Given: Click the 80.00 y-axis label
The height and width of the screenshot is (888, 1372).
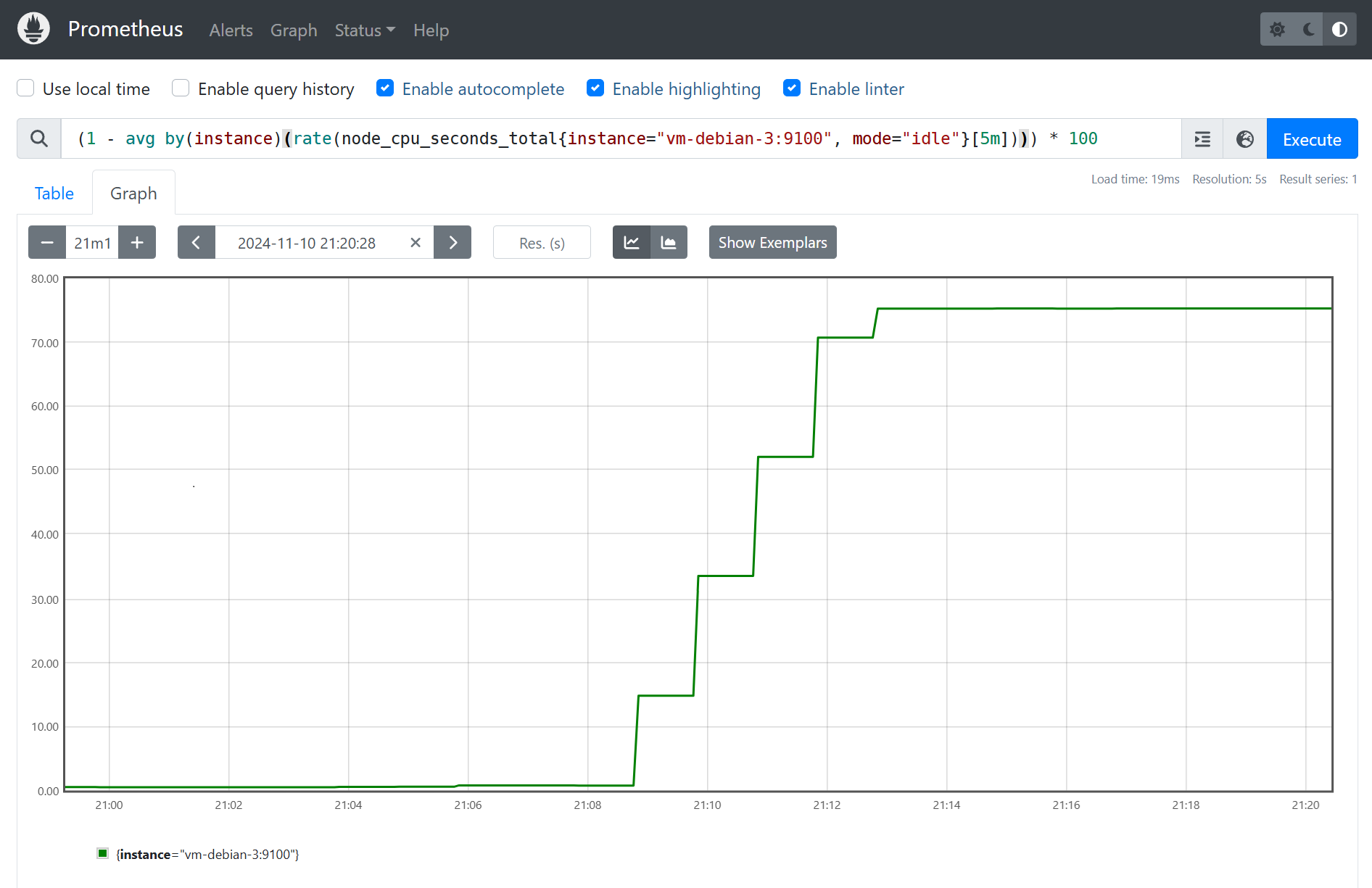Looking at the screenshot, I should tap(45, 278).
